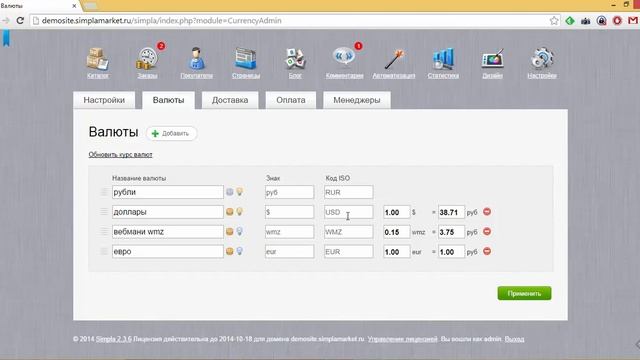The image size is (640, 360).
Task: Switch to the Настройки tab
Action: pos(104,100)
